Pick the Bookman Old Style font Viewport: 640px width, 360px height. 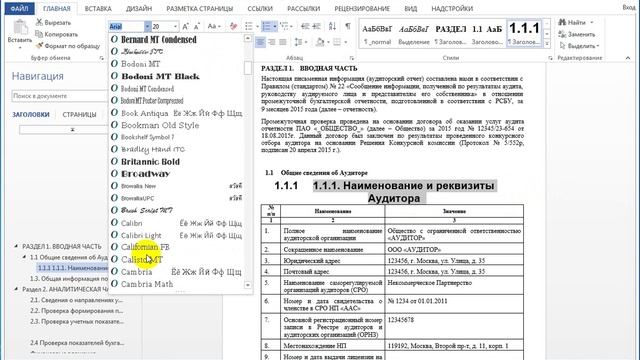pos(177,125)
